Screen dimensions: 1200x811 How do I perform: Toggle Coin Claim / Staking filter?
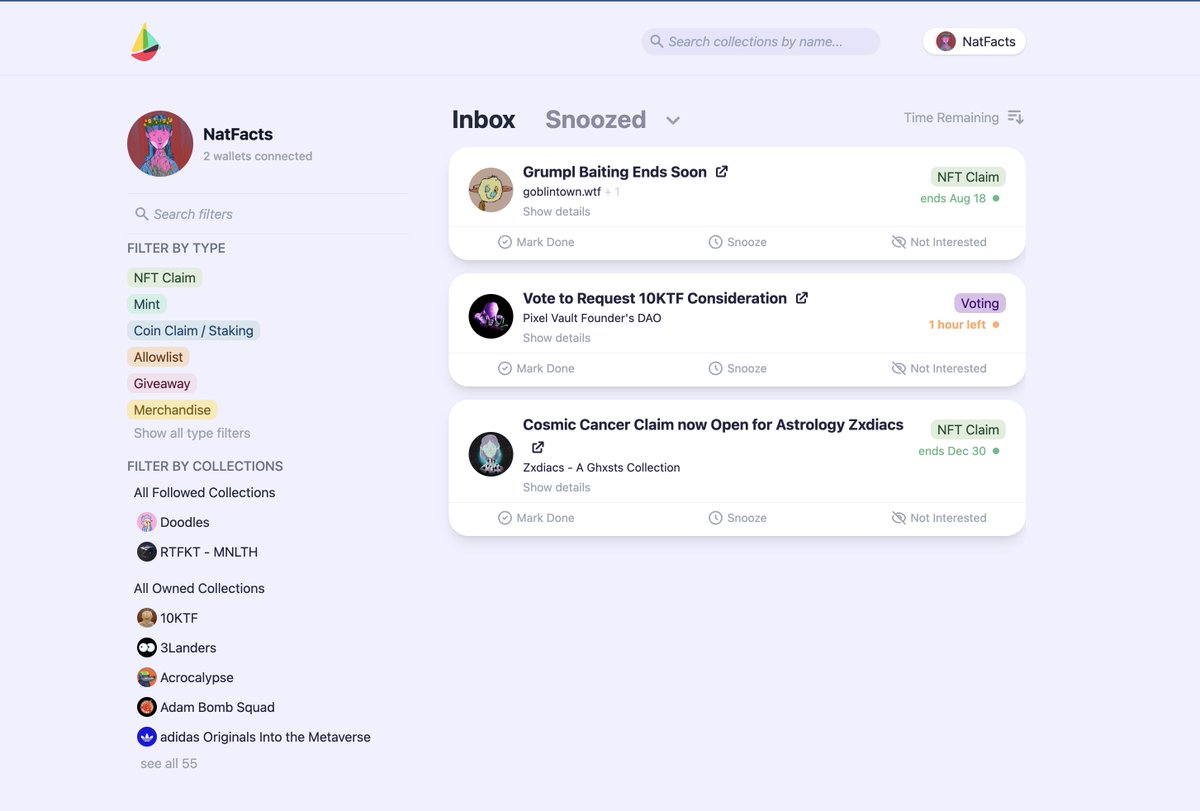[194, 330]
